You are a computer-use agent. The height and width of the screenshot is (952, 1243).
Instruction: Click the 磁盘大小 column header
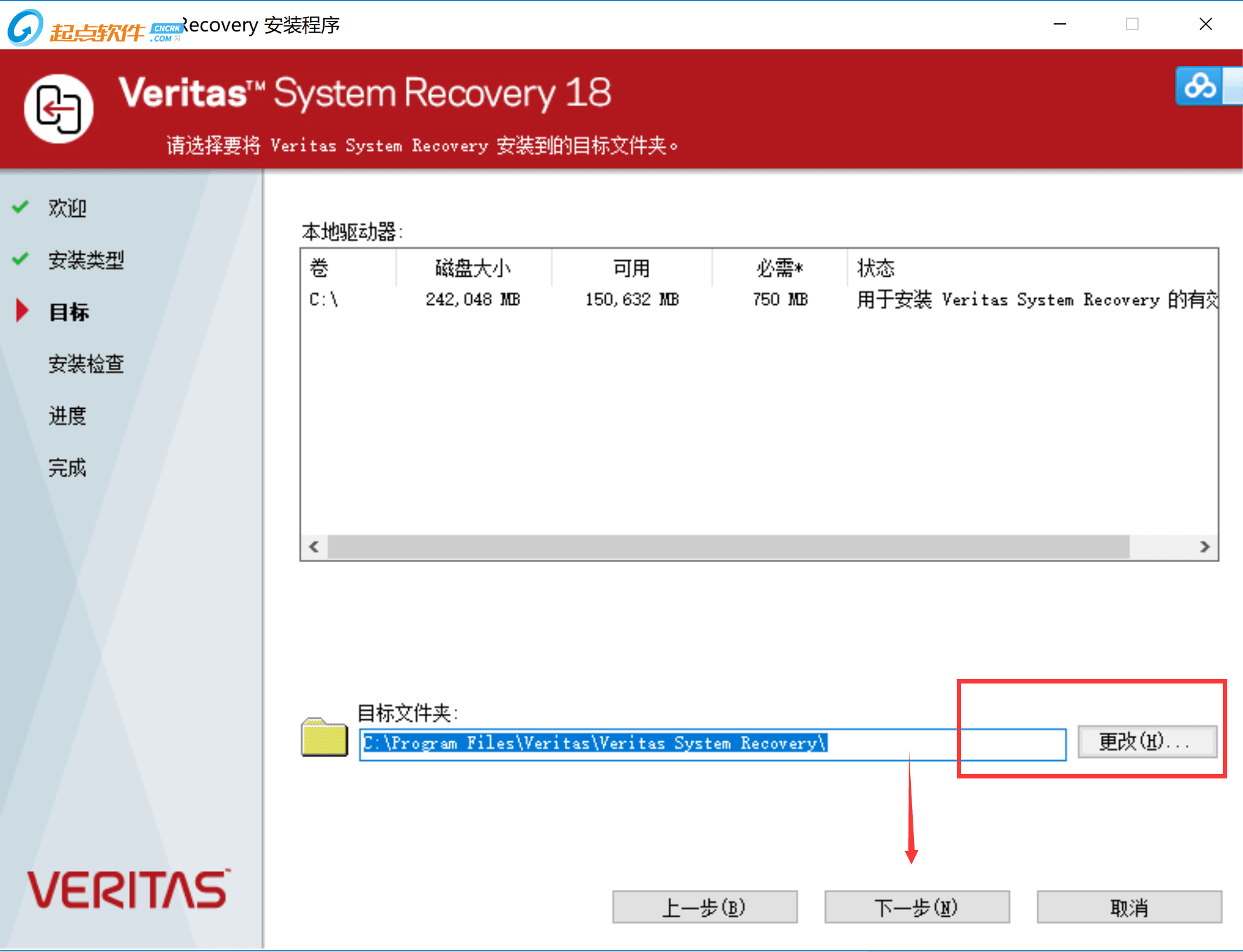click(473, 268)
